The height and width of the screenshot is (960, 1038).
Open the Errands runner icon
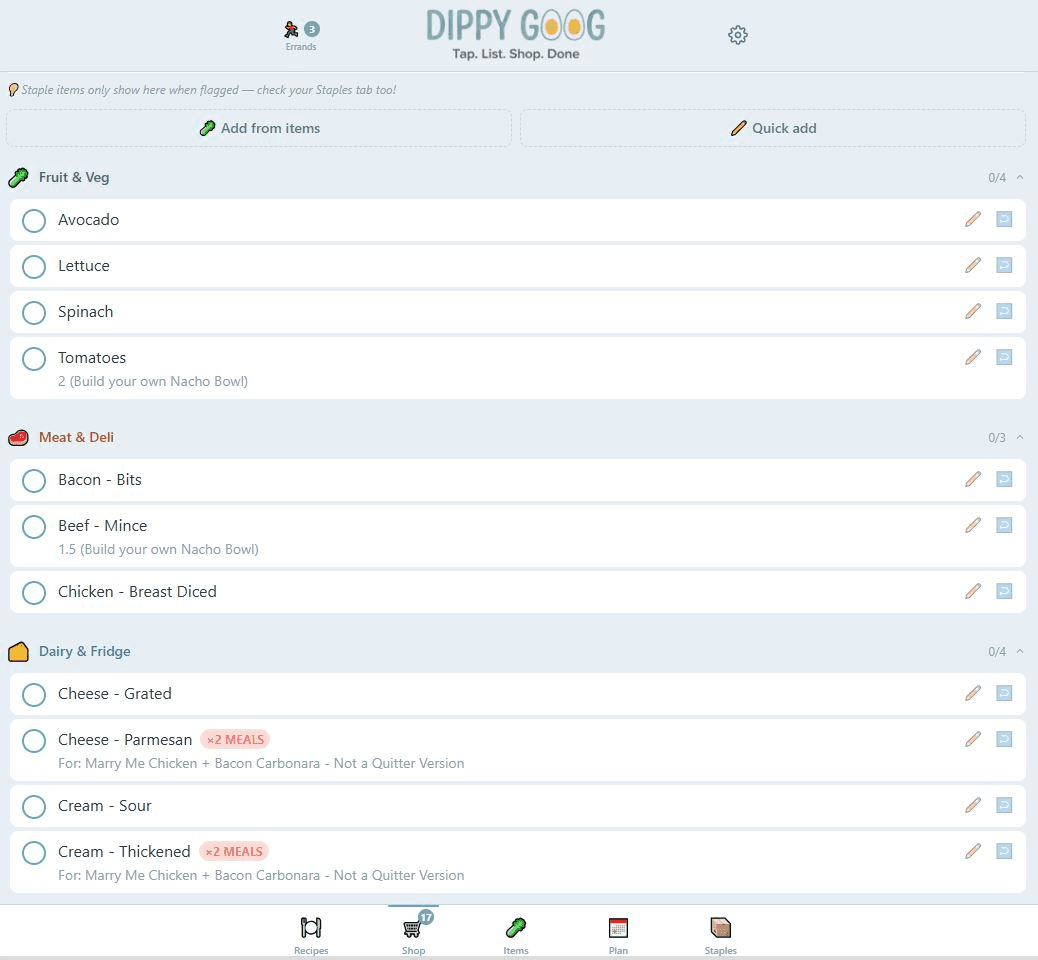[x=292, y=30]
